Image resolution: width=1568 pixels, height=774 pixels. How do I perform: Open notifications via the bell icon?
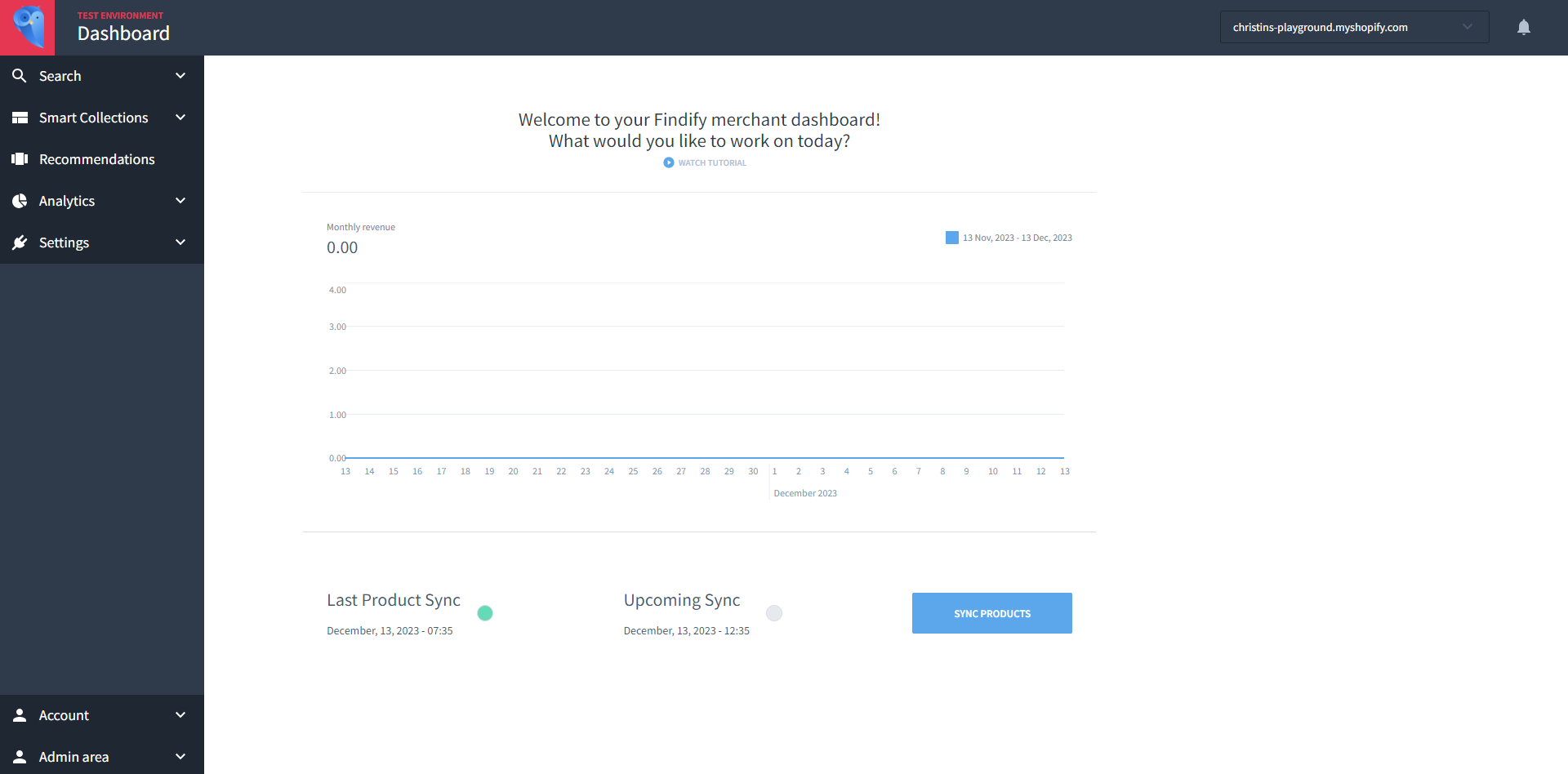point(1524,27)
